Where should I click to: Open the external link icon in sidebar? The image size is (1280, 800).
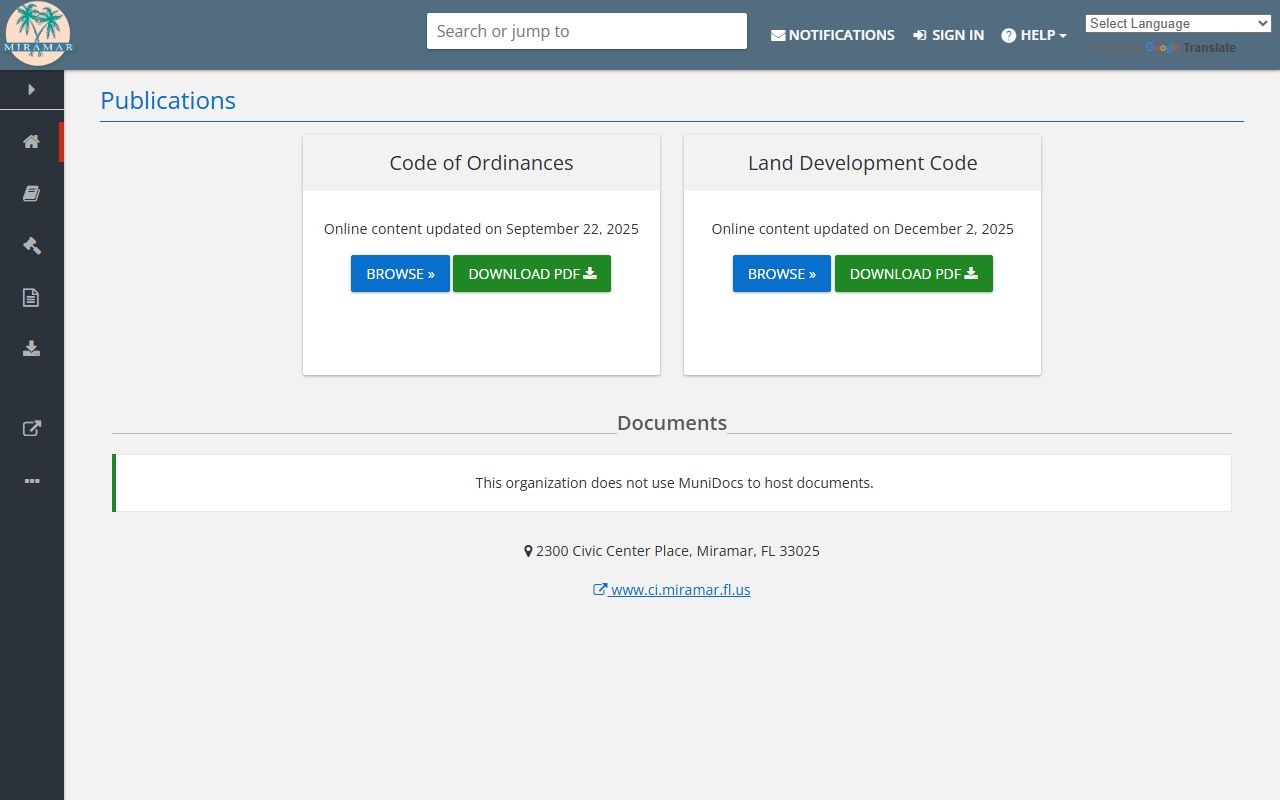32,428
